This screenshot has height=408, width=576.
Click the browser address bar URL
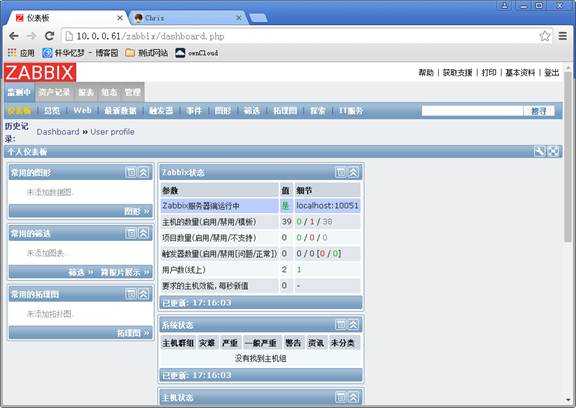coord(150,36)
